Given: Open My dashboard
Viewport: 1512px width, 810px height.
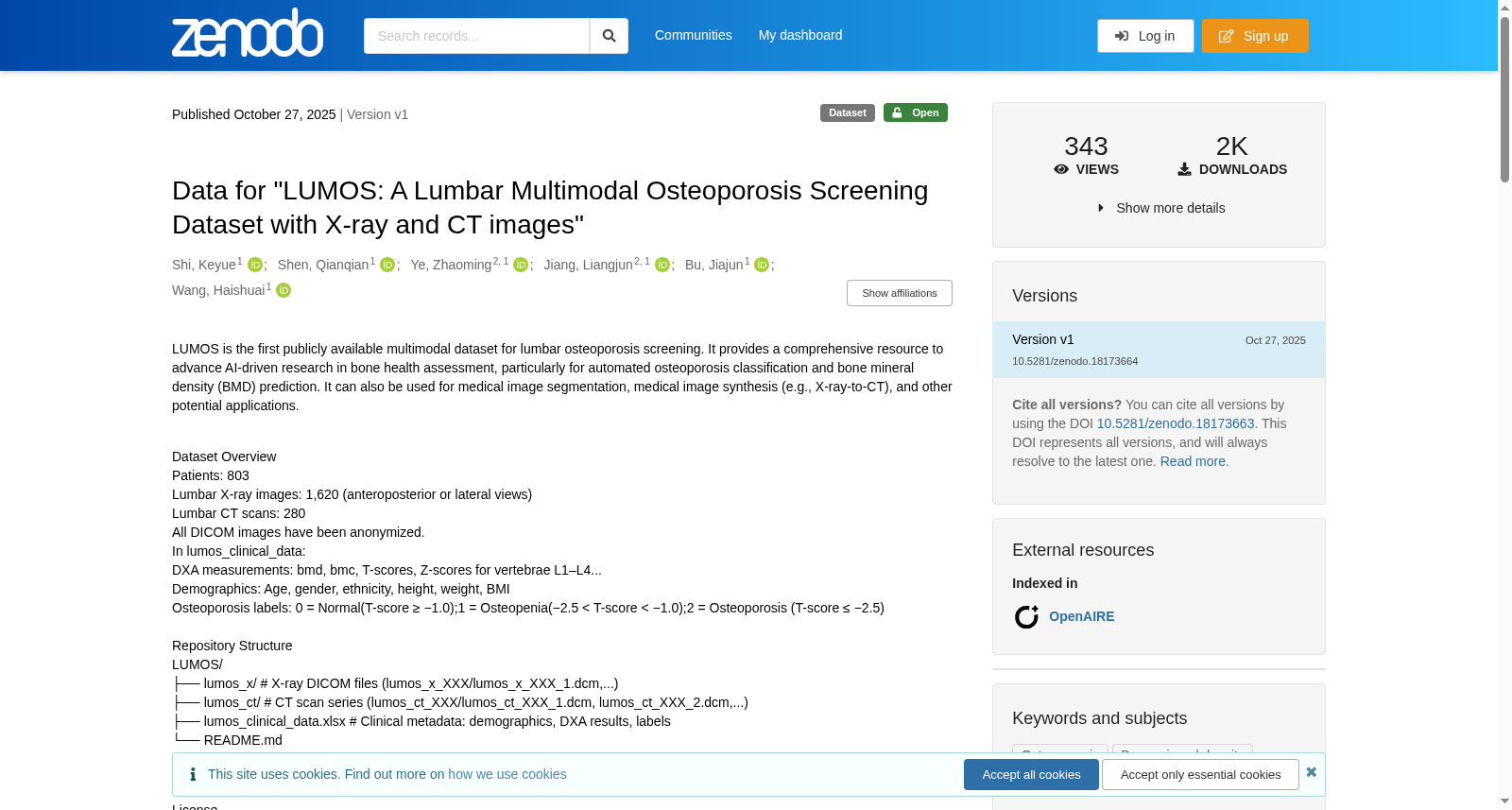Looking at the screenshot, I should tap(800, 35).
